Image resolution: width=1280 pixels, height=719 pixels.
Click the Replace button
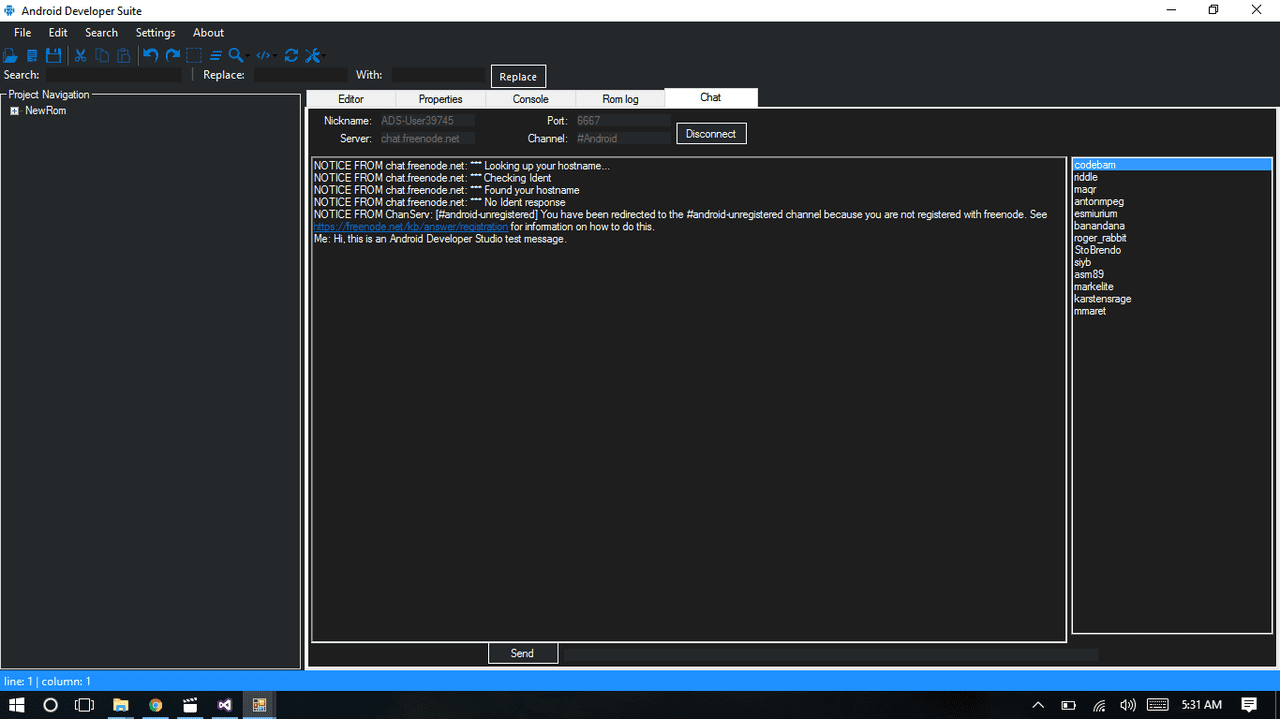tap(518, 76)
